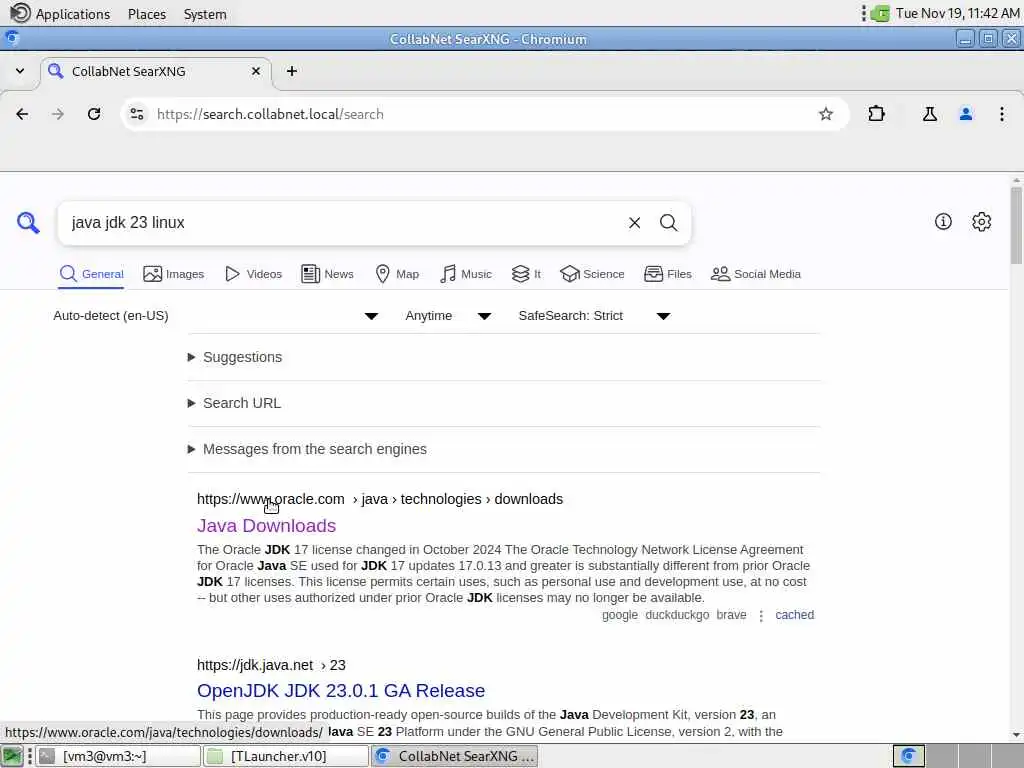Open the profile avatar button
Image resolution: width=1024 pixels, height=768 pixels.
(x=965, y=114)
